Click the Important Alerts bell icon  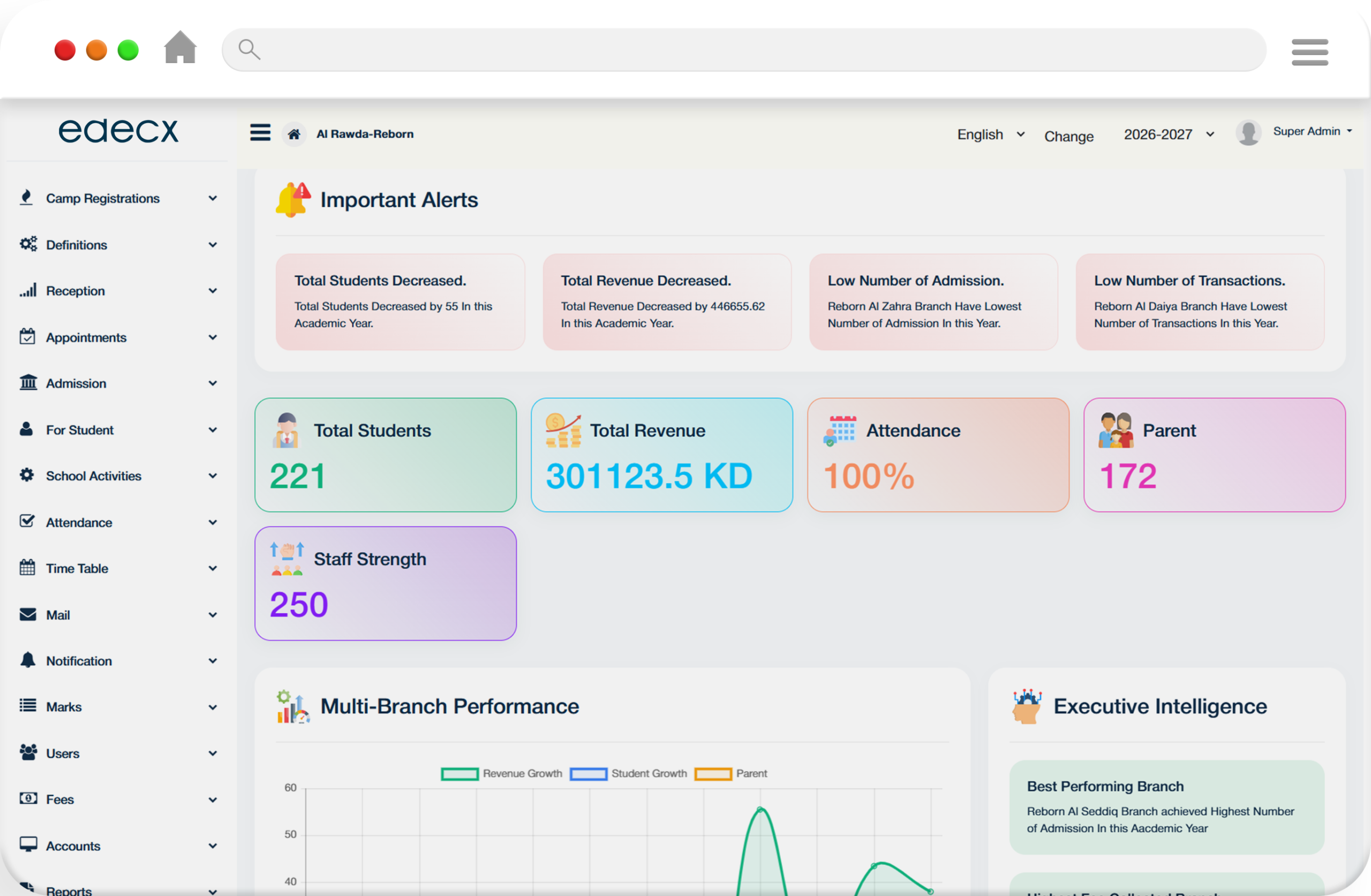tap(293, 199)
